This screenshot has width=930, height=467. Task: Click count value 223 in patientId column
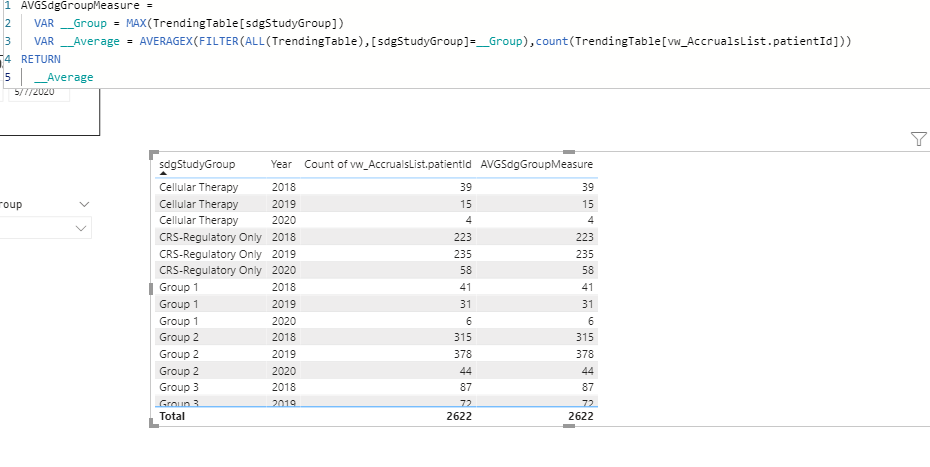click(462, 237)
